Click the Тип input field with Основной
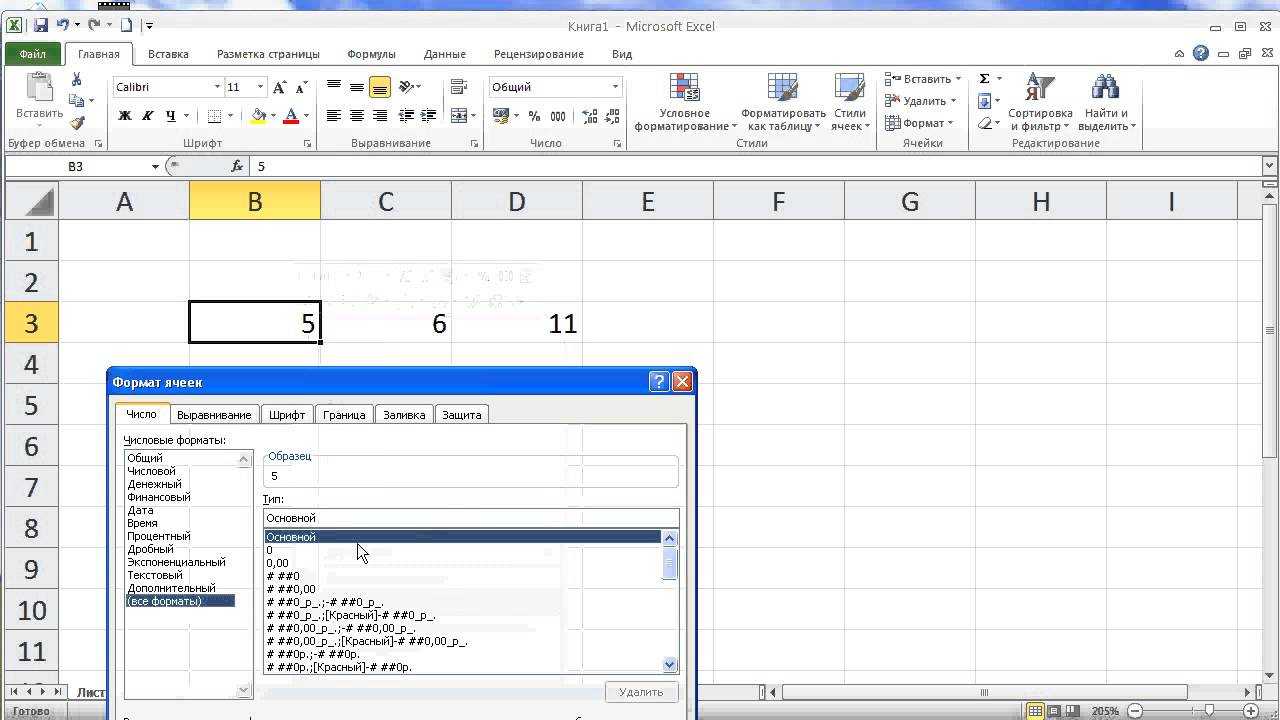 click(x=471, y=518)
